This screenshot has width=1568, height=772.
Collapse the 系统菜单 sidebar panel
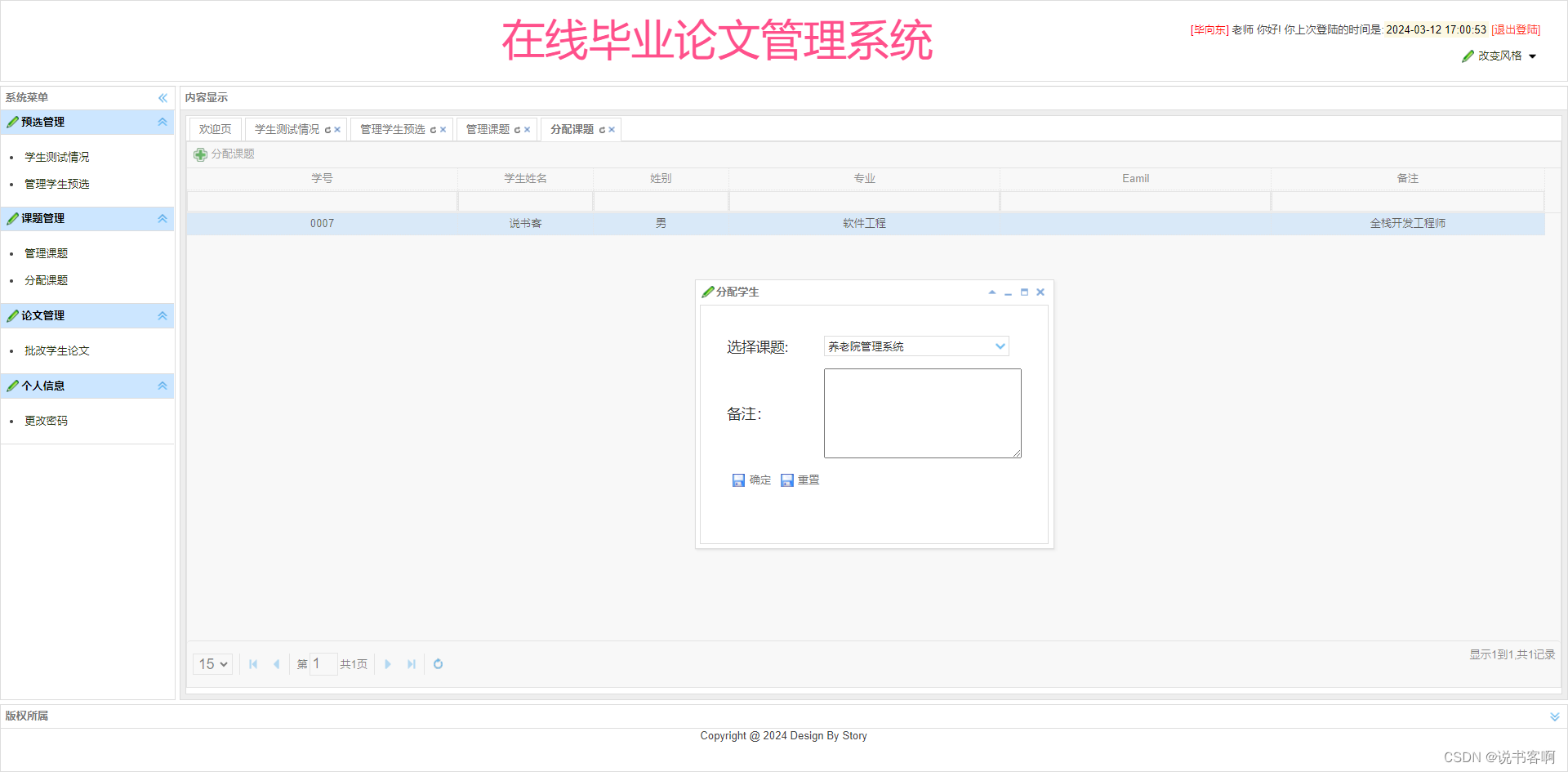163,98
